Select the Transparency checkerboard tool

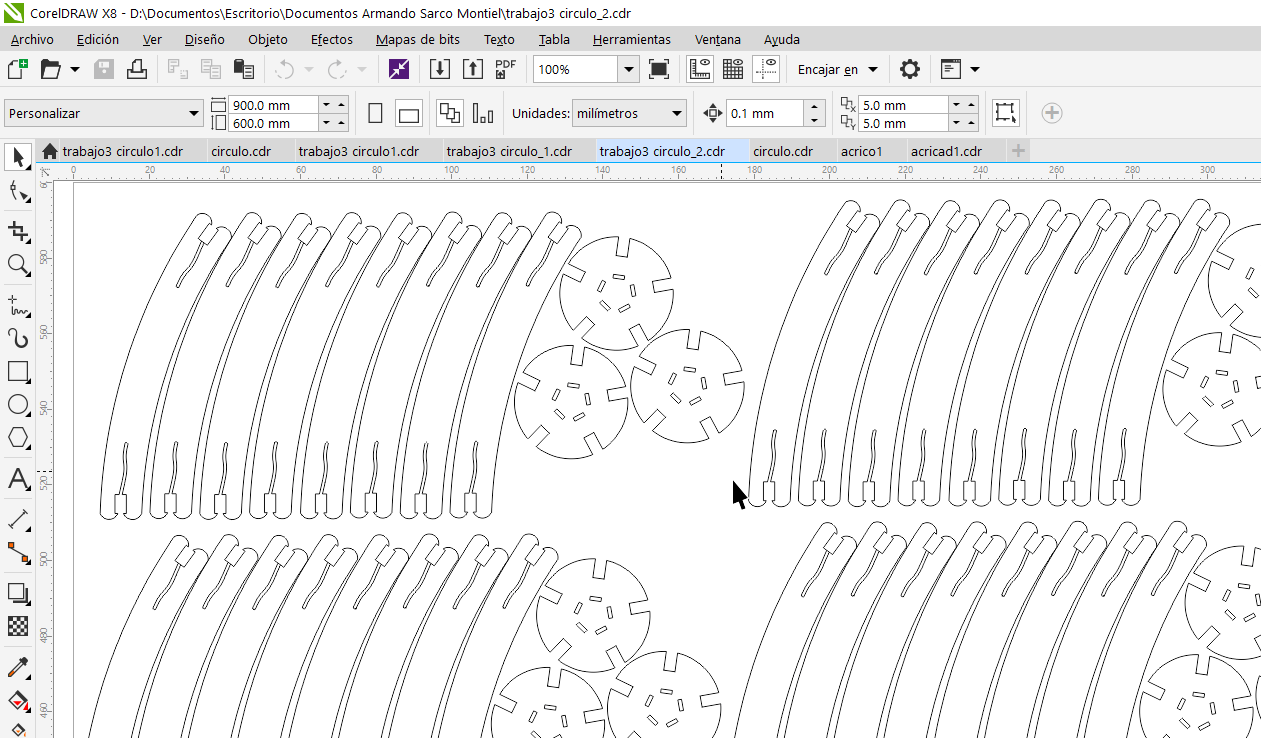point(18,626)
